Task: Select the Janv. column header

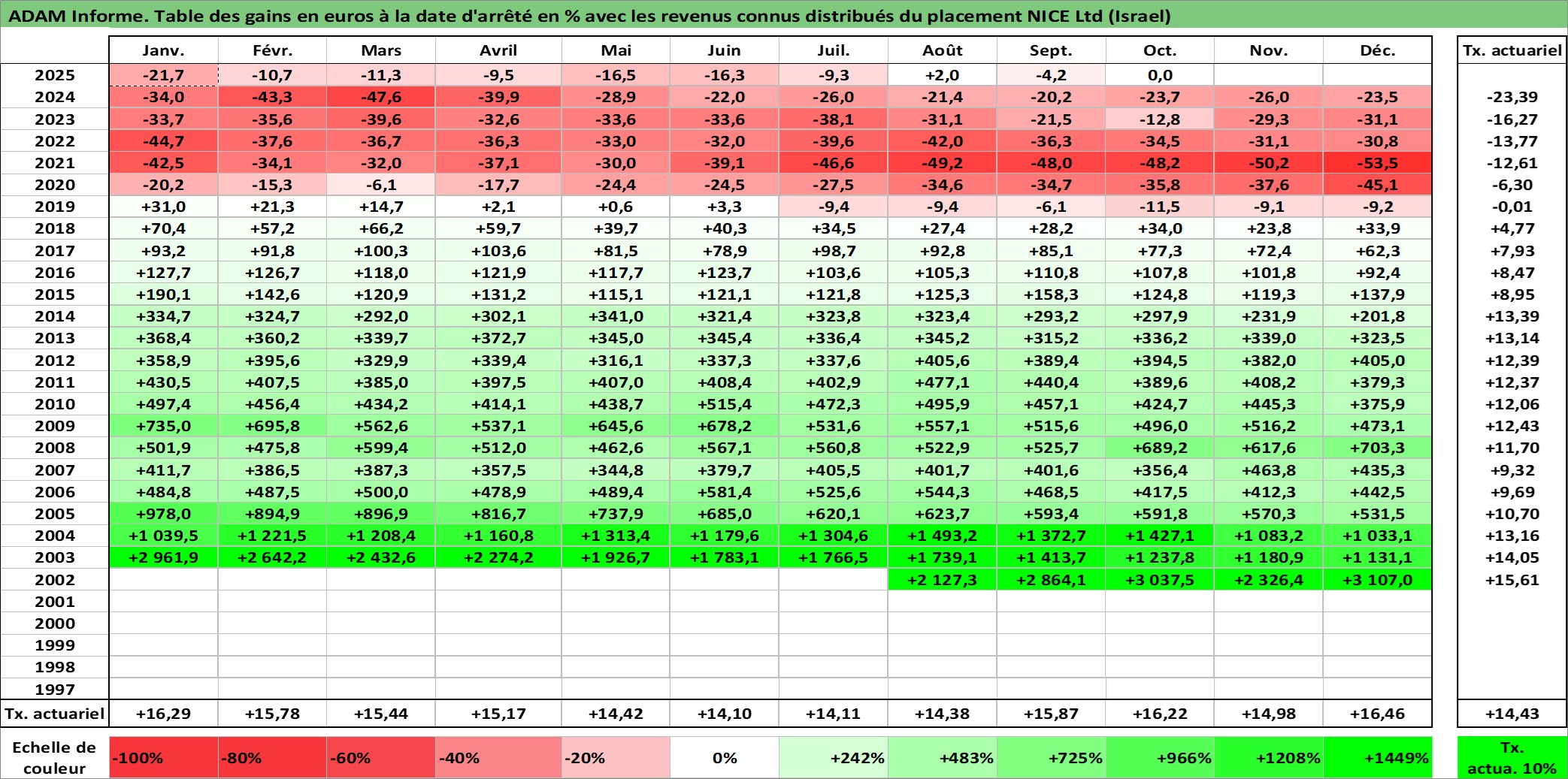Action: 163,50
